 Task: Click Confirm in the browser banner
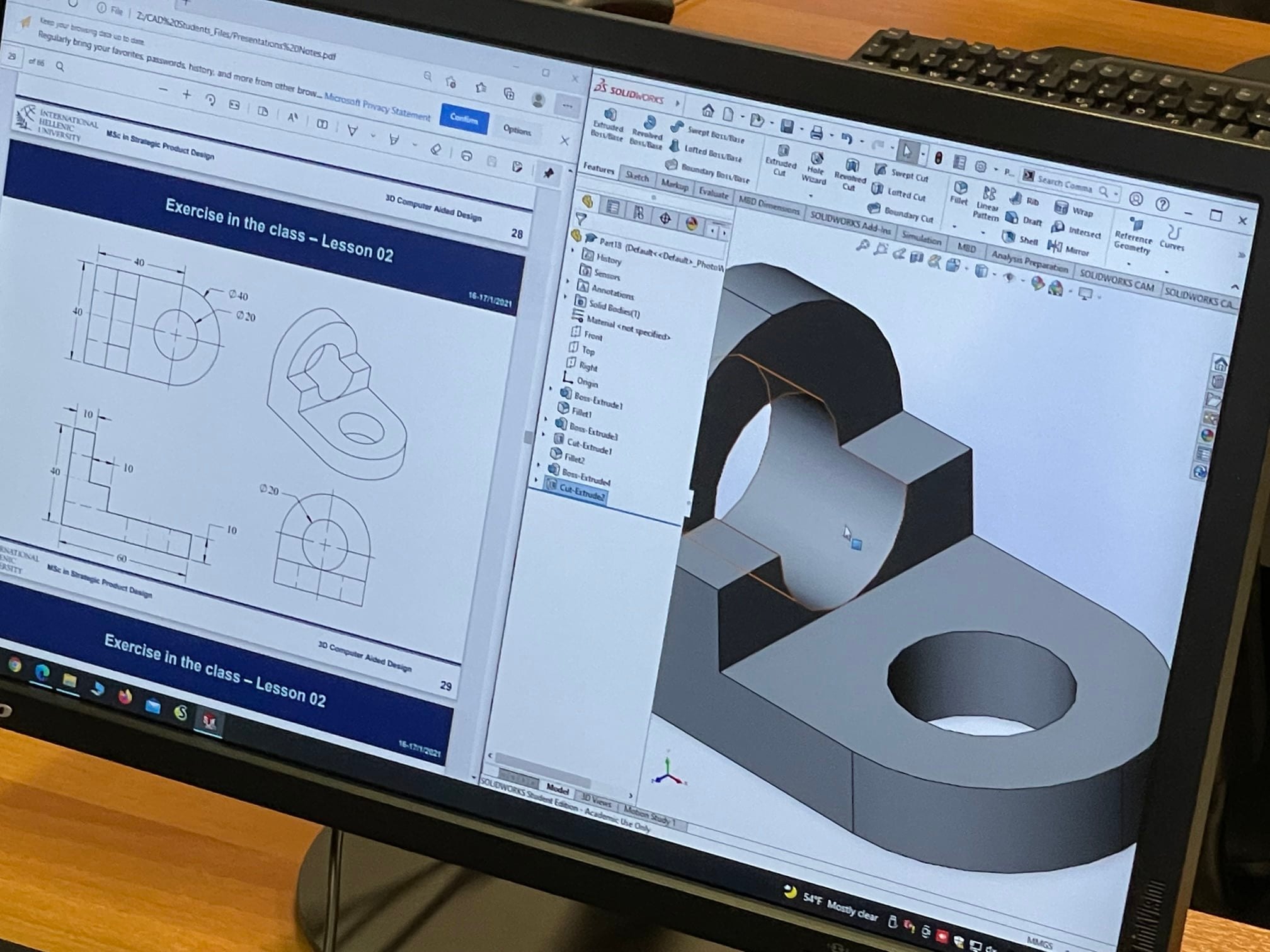point(464,119)
